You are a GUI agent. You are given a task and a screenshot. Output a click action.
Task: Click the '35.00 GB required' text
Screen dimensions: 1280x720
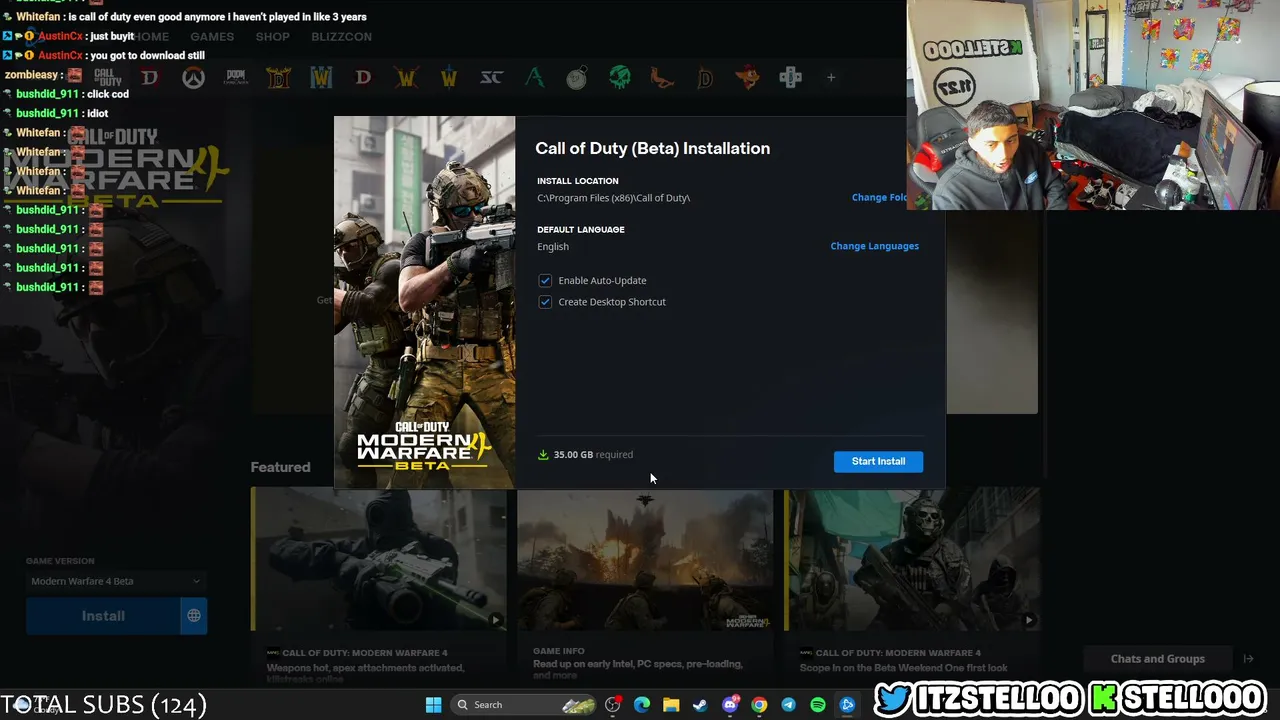(593, 455)
